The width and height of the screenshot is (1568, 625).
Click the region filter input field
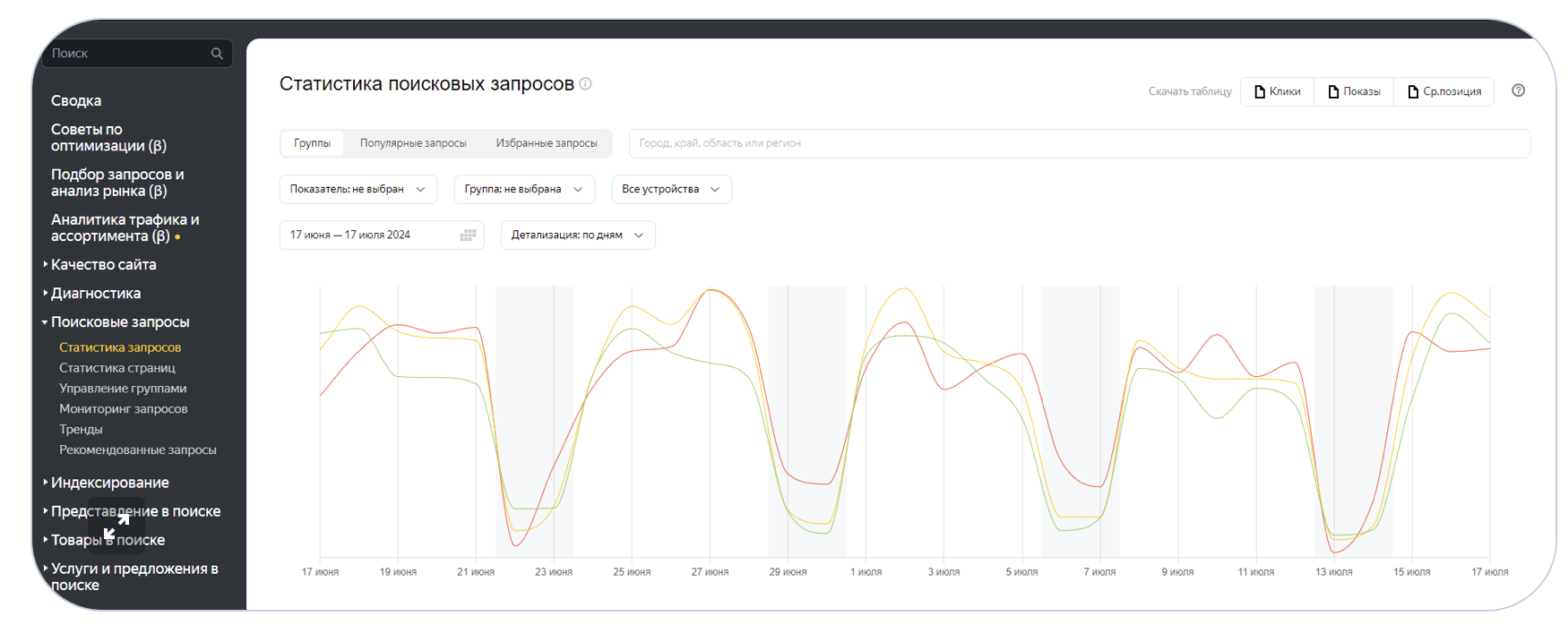(1079, 143)
